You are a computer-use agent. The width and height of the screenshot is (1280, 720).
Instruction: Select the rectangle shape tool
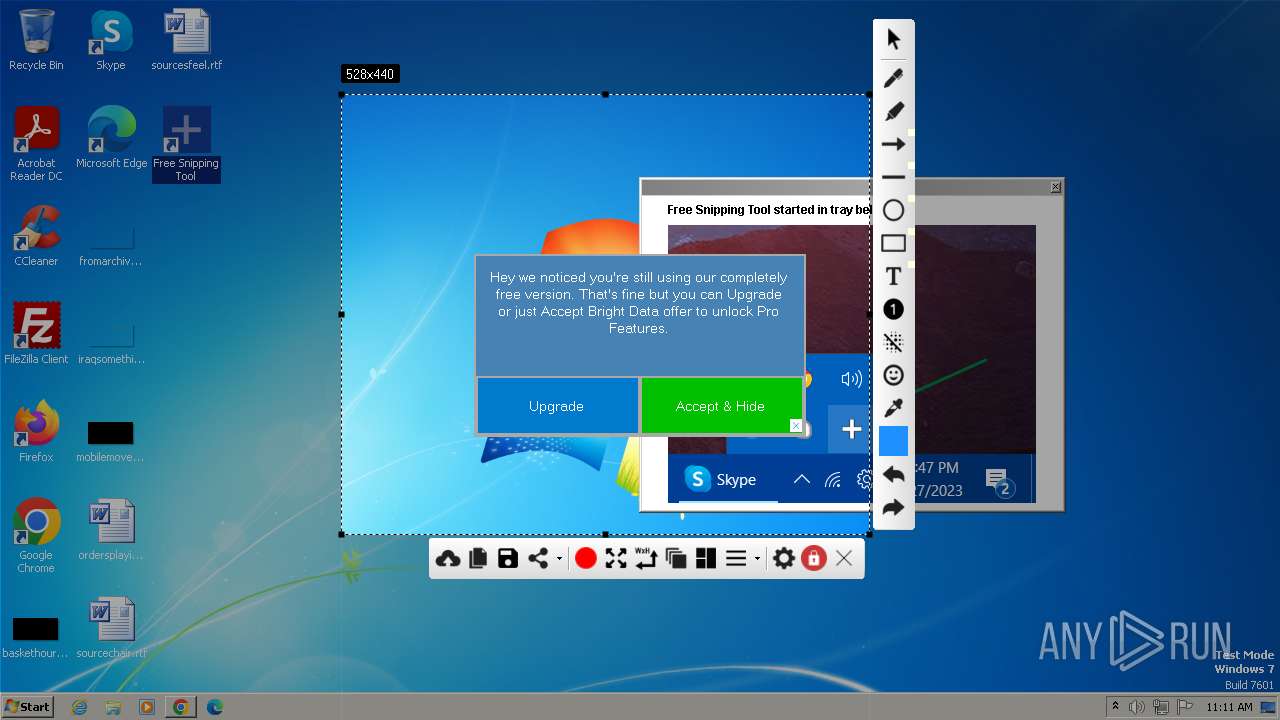point(893,243)
